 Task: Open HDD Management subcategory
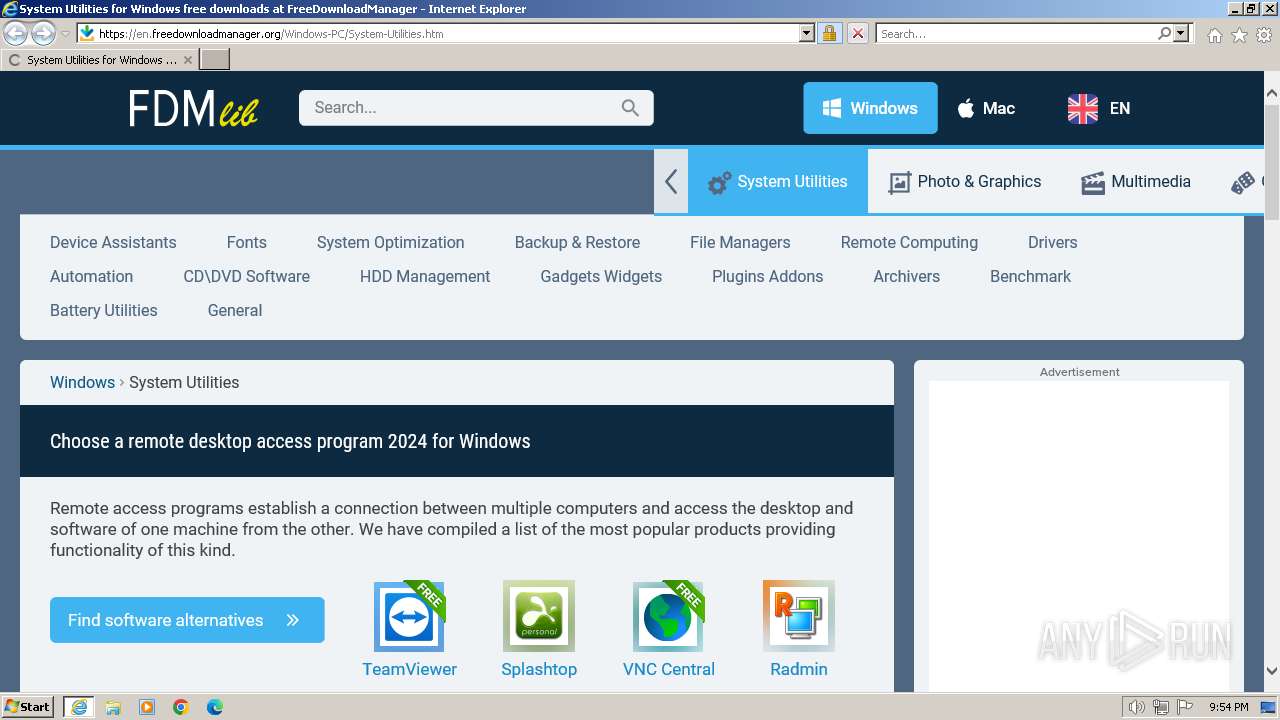[425, 276]
